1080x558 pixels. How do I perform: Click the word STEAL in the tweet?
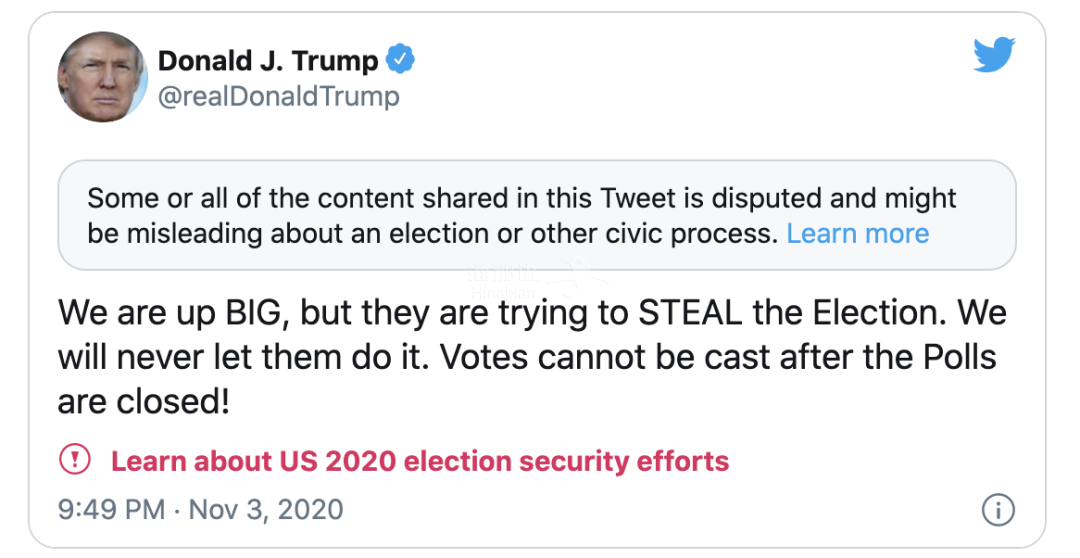pyautogui.click(x=690, y=312)
